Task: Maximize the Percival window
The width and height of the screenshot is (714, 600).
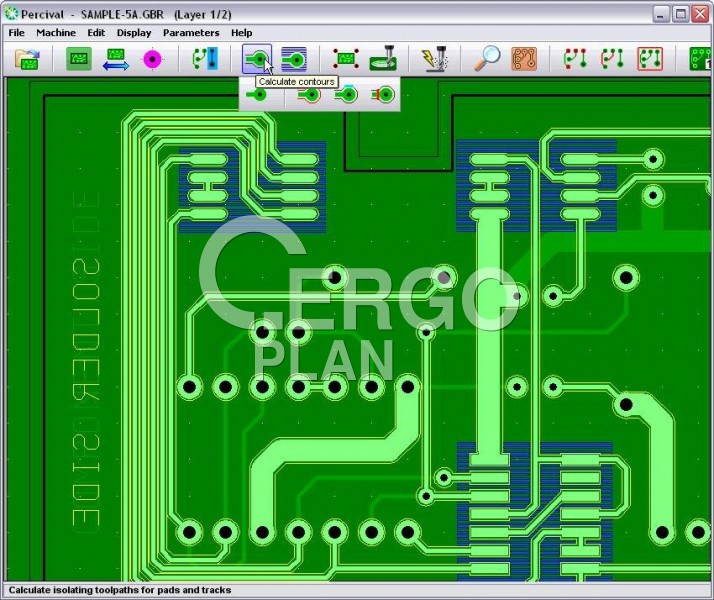Action: point(681,14)
